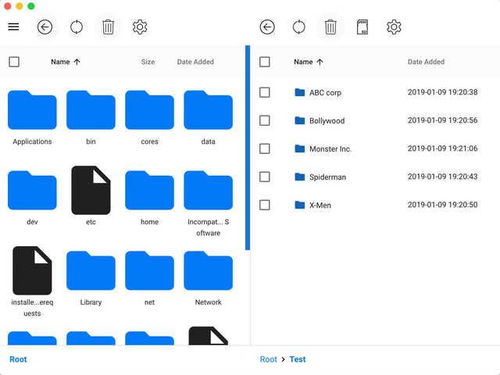Click the Test breadcrumb link

[297, 359]
